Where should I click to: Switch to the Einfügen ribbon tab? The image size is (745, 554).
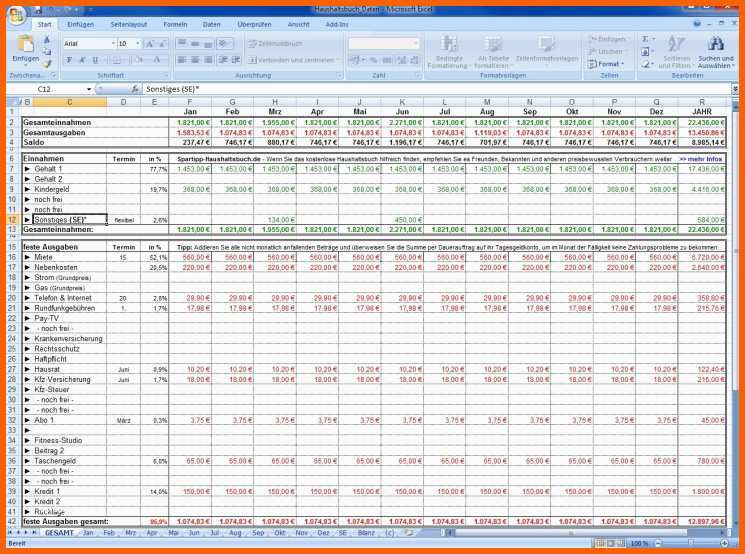pyautogui.click(x=80, y=24)
